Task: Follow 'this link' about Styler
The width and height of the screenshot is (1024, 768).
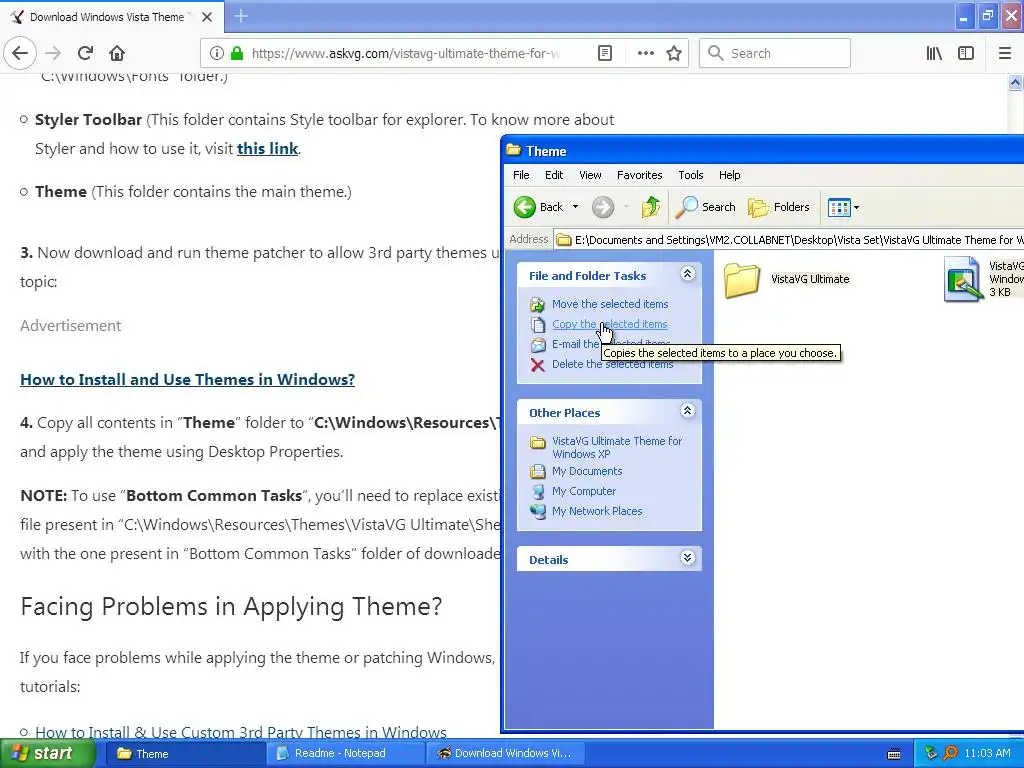Action: pos(268,149)
